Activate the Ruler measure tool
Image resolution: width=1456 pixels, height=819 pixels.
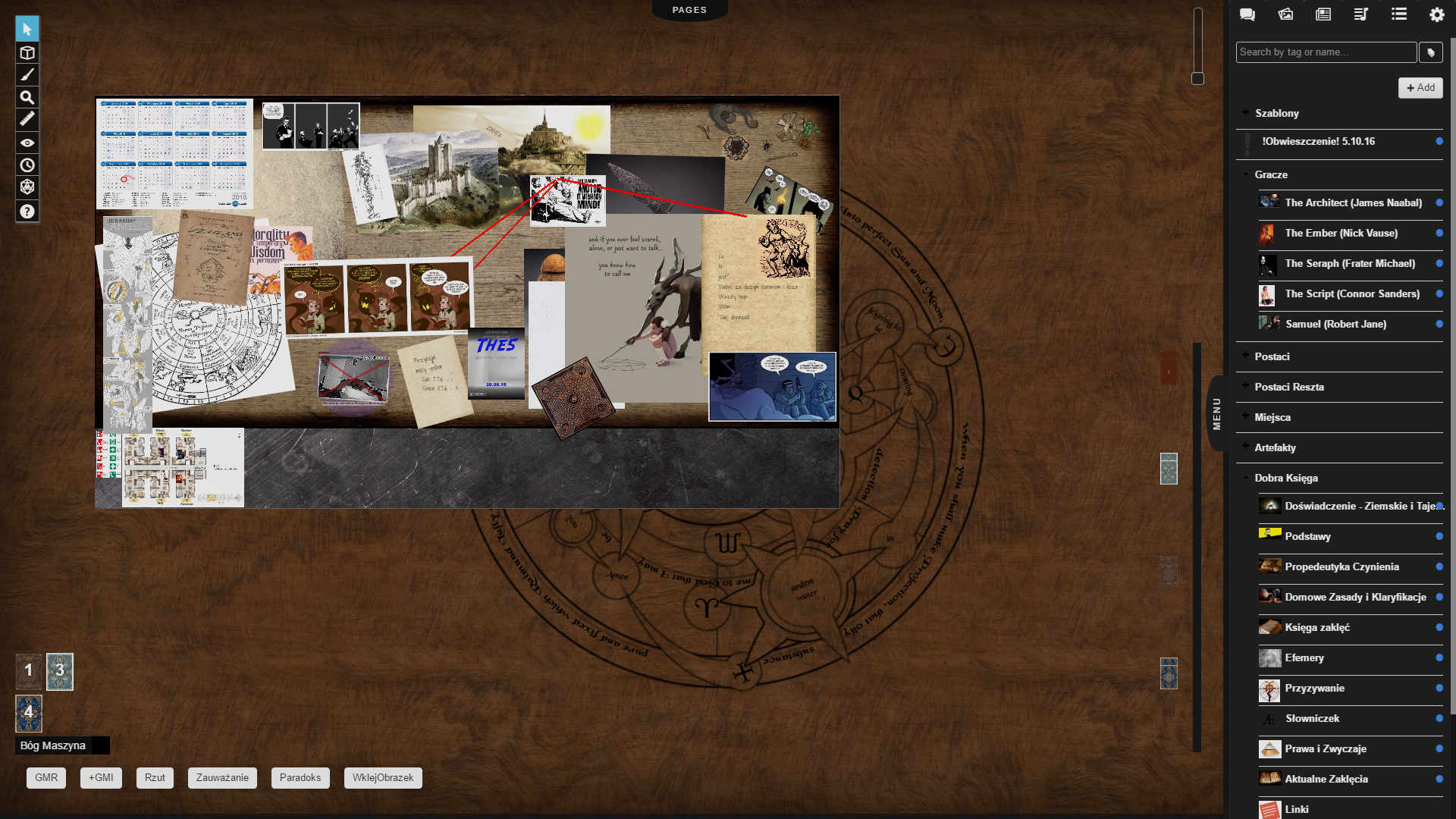[27, 119]
